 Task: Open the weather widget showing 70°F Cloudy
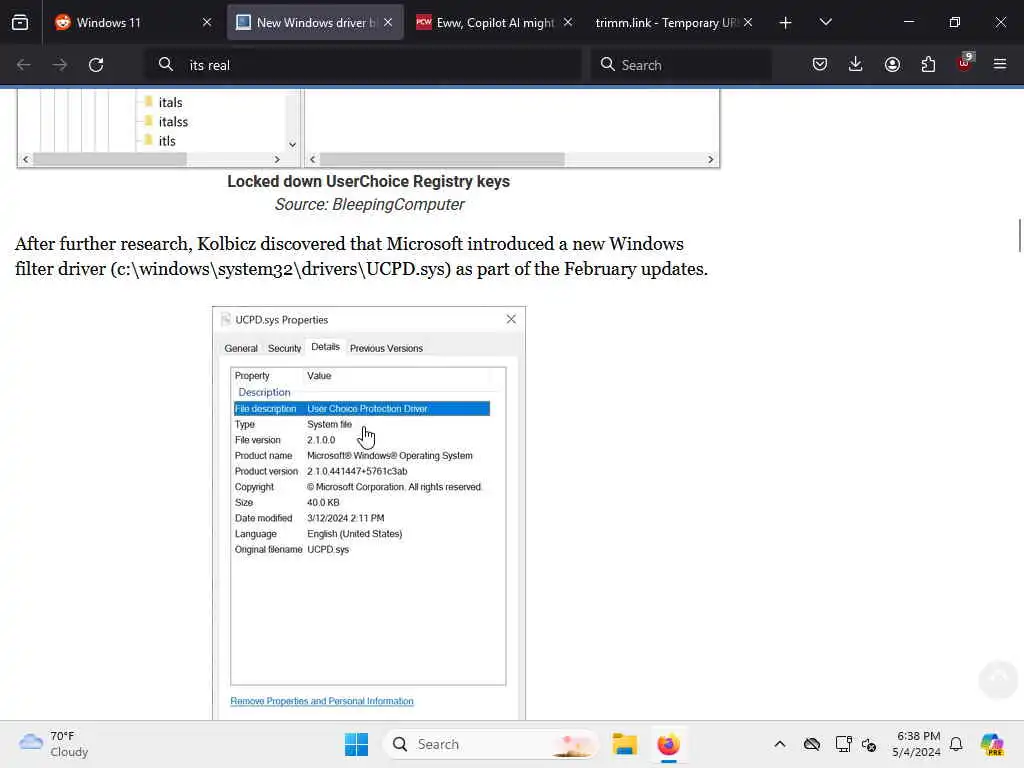54,744
